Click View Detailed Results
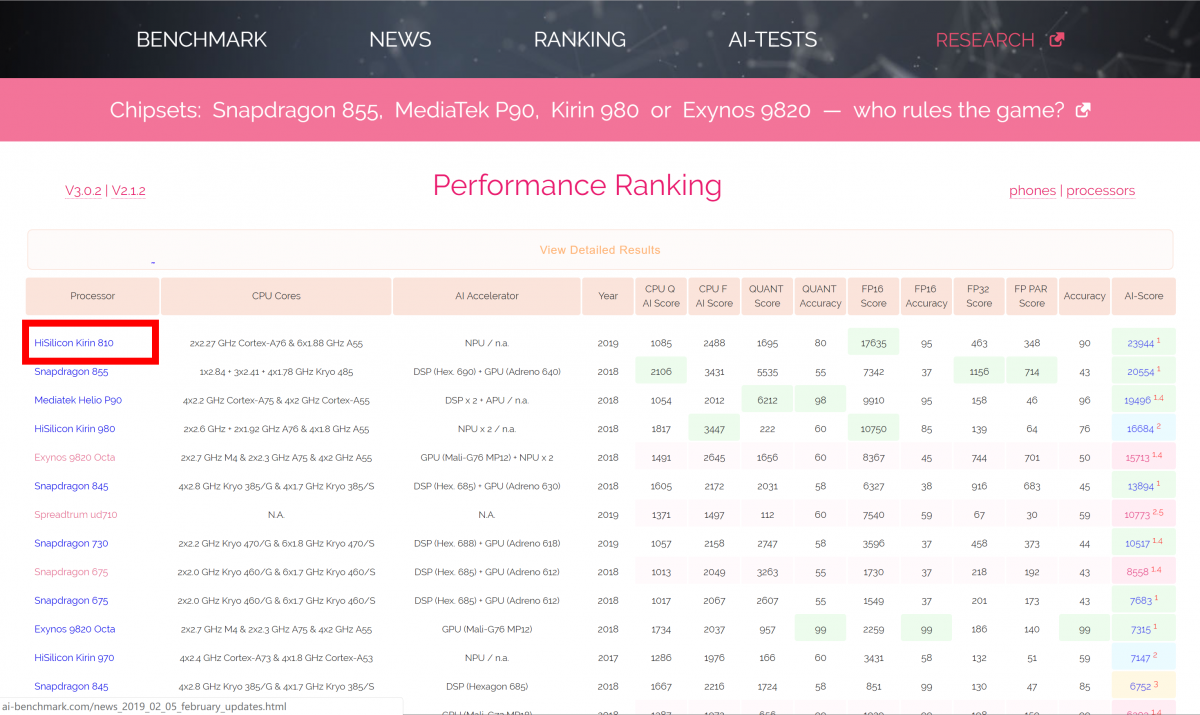Viewport: 1200px width, 715px height. tap(599, 250)
